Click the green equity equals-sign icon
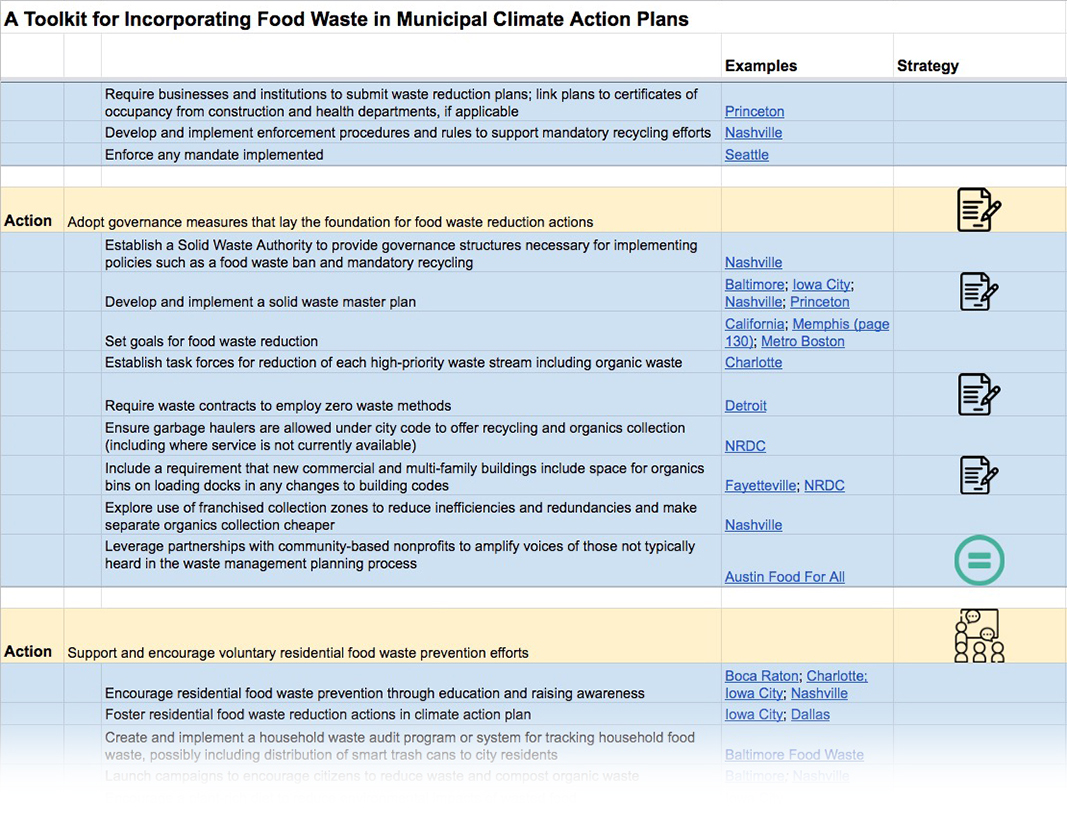Image resolution: width=1067 pixels, height=827 pixels. [979, 560]
